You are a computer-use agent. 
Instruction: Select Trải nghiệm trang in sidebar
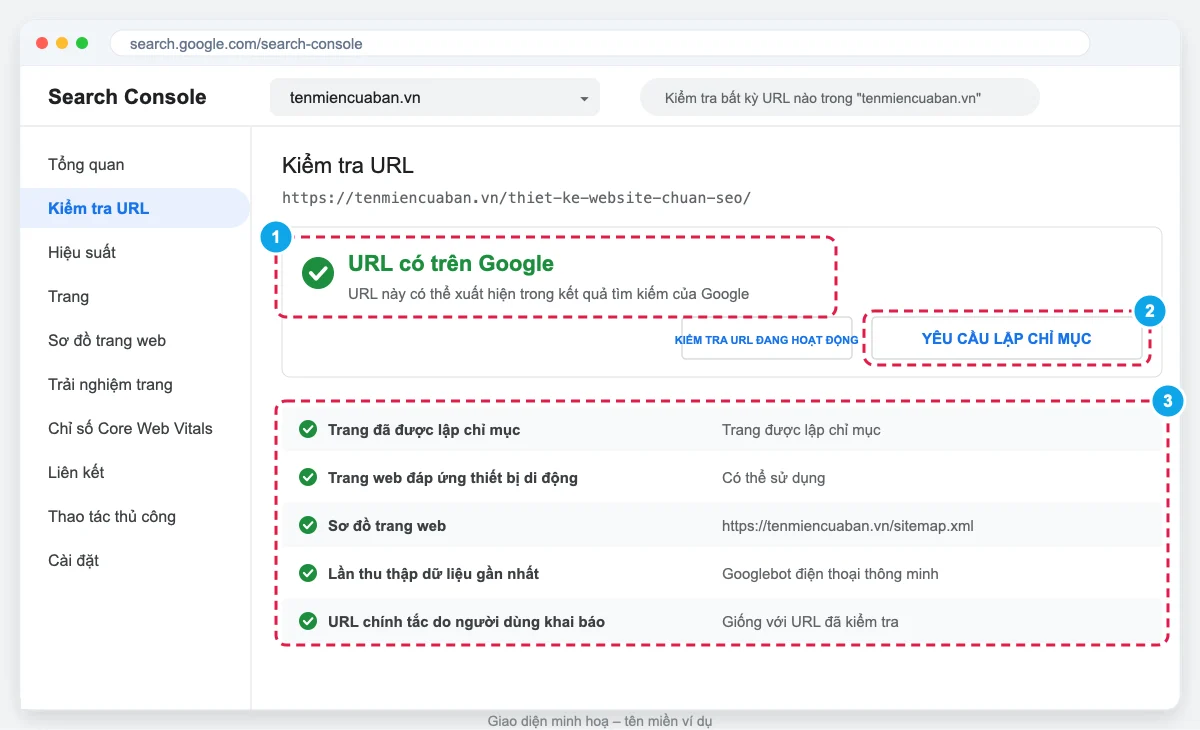(110, 385)
